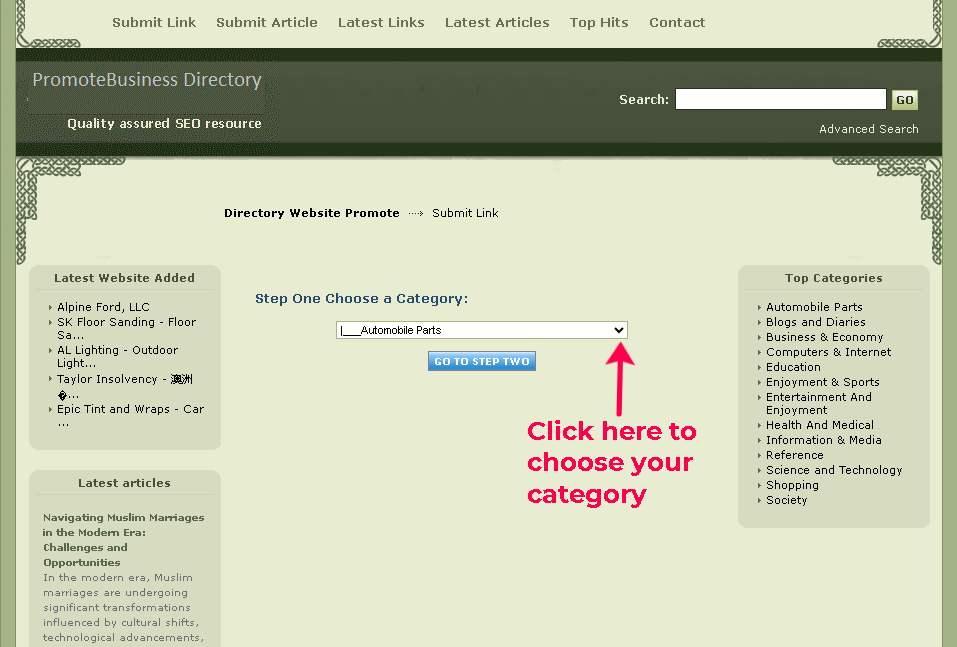The width and height of the screenshot is (957, 647).
Task: Click the Muslim marriages article excerpt text
Action: (x=123, y=608)
